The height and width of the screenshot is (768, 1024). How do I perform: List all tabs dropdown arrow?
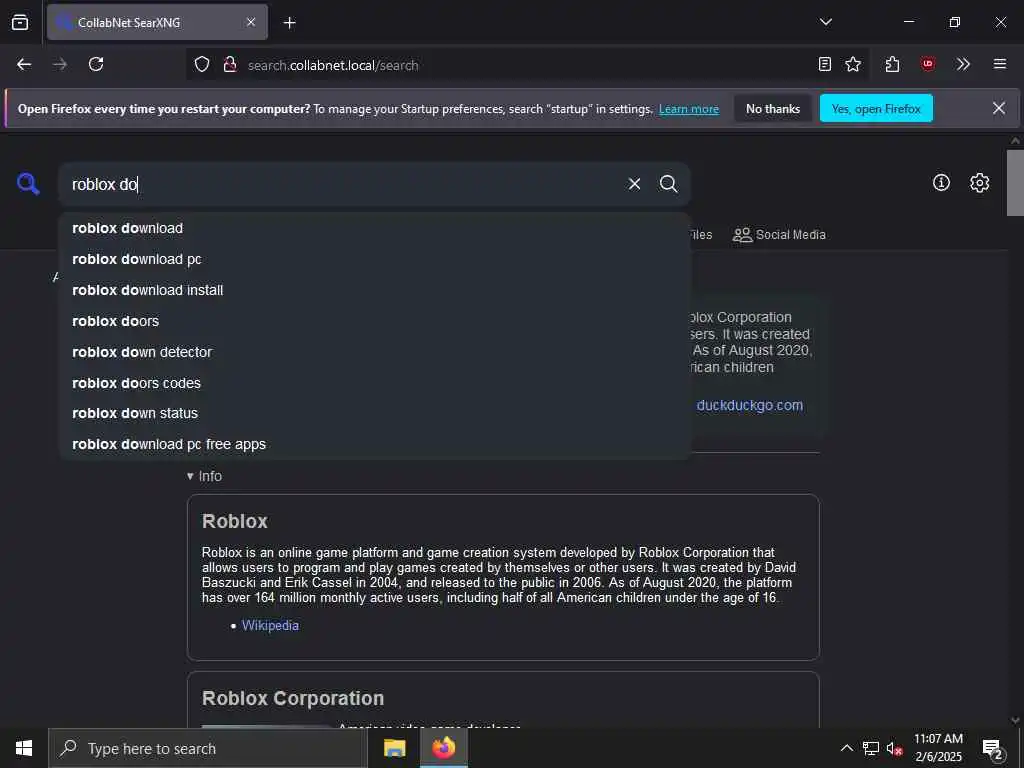tap(826, 22)
